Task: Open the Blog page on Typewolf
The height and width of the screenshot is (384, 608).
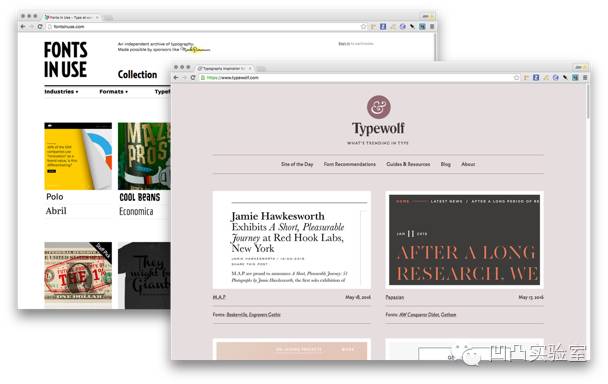Action: click(446, 164)
